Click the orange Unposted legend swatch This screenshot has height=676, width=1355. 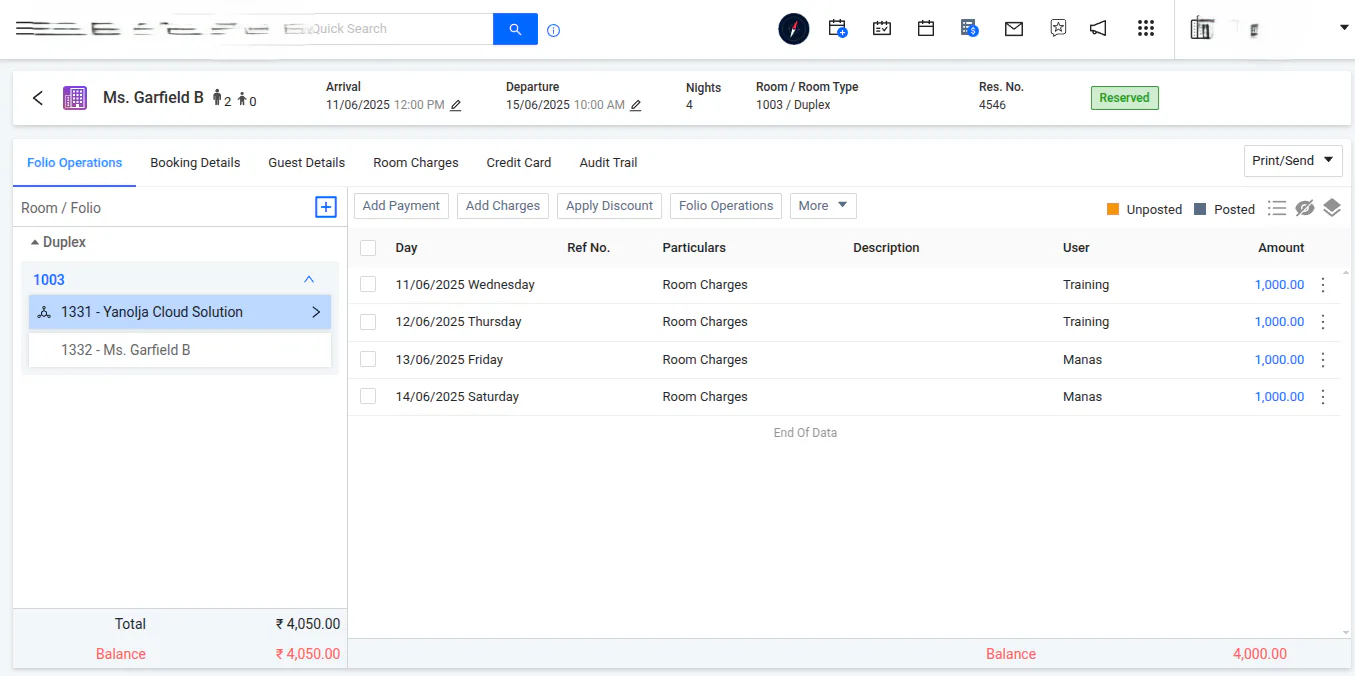point(1113,209)
